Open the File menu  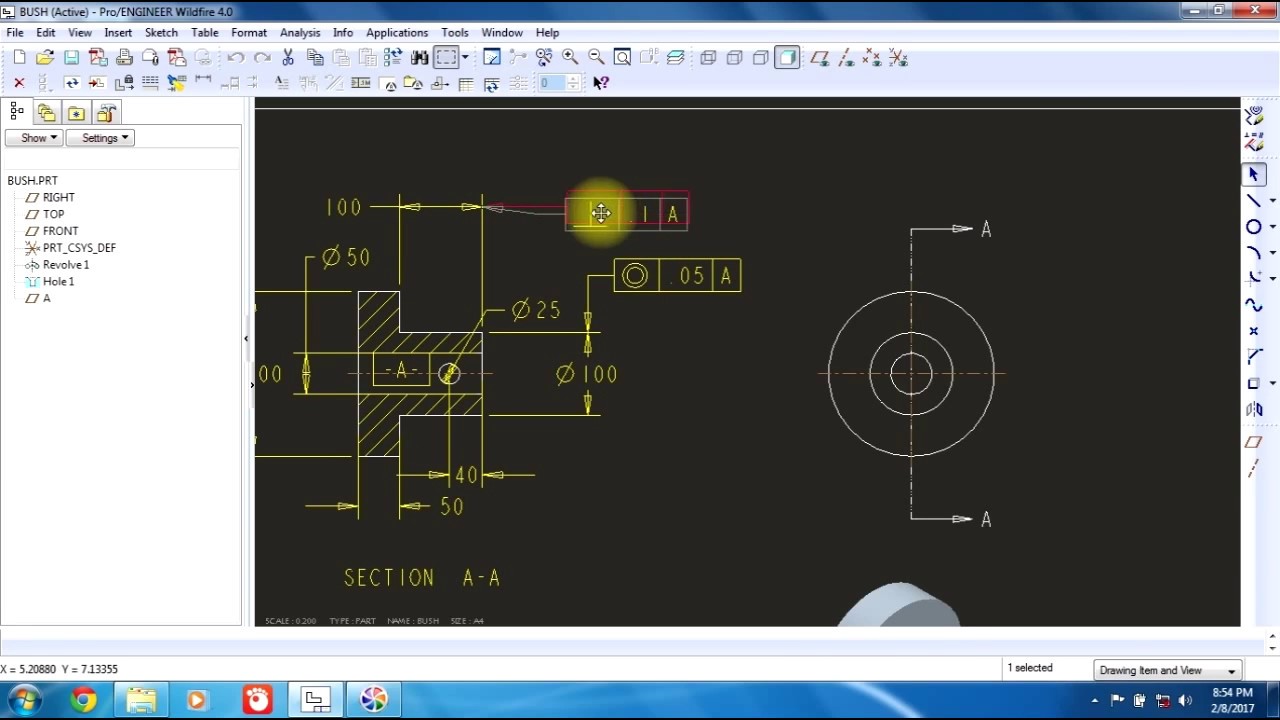[15, 32]
